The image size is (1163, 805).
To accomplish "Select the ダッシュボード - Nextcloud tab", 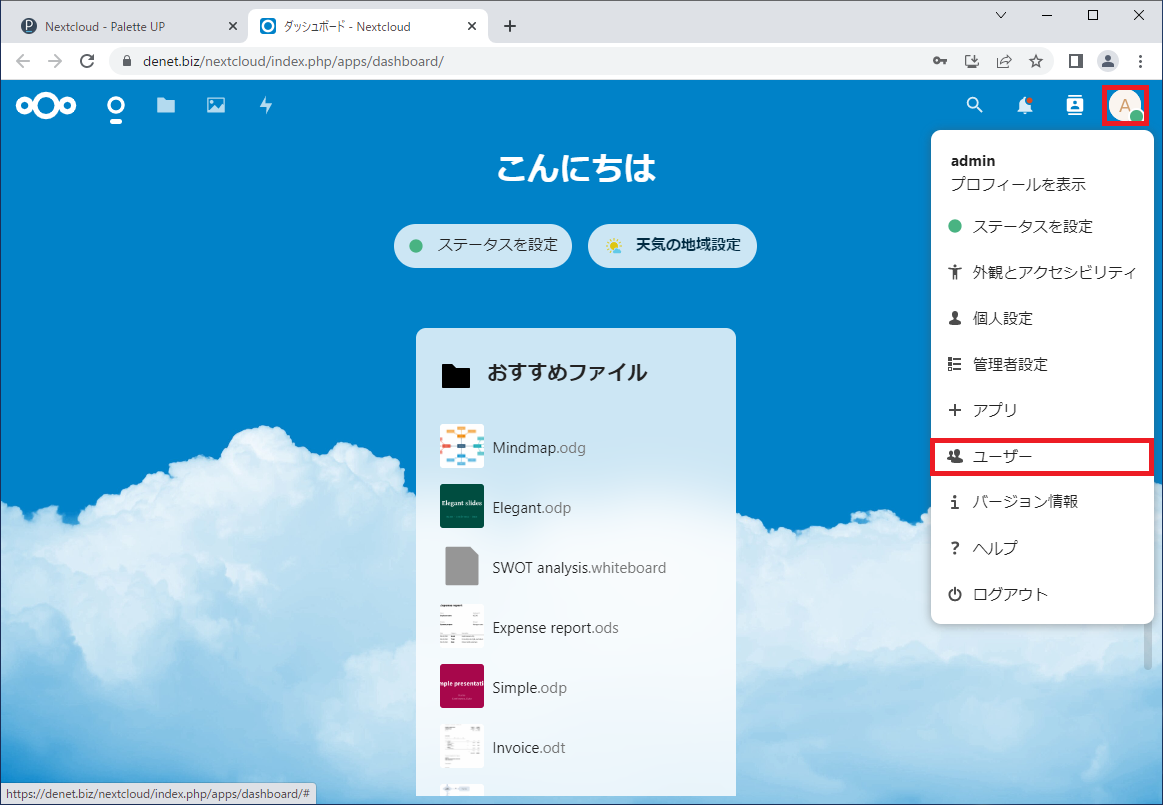I will click(367, 26).
